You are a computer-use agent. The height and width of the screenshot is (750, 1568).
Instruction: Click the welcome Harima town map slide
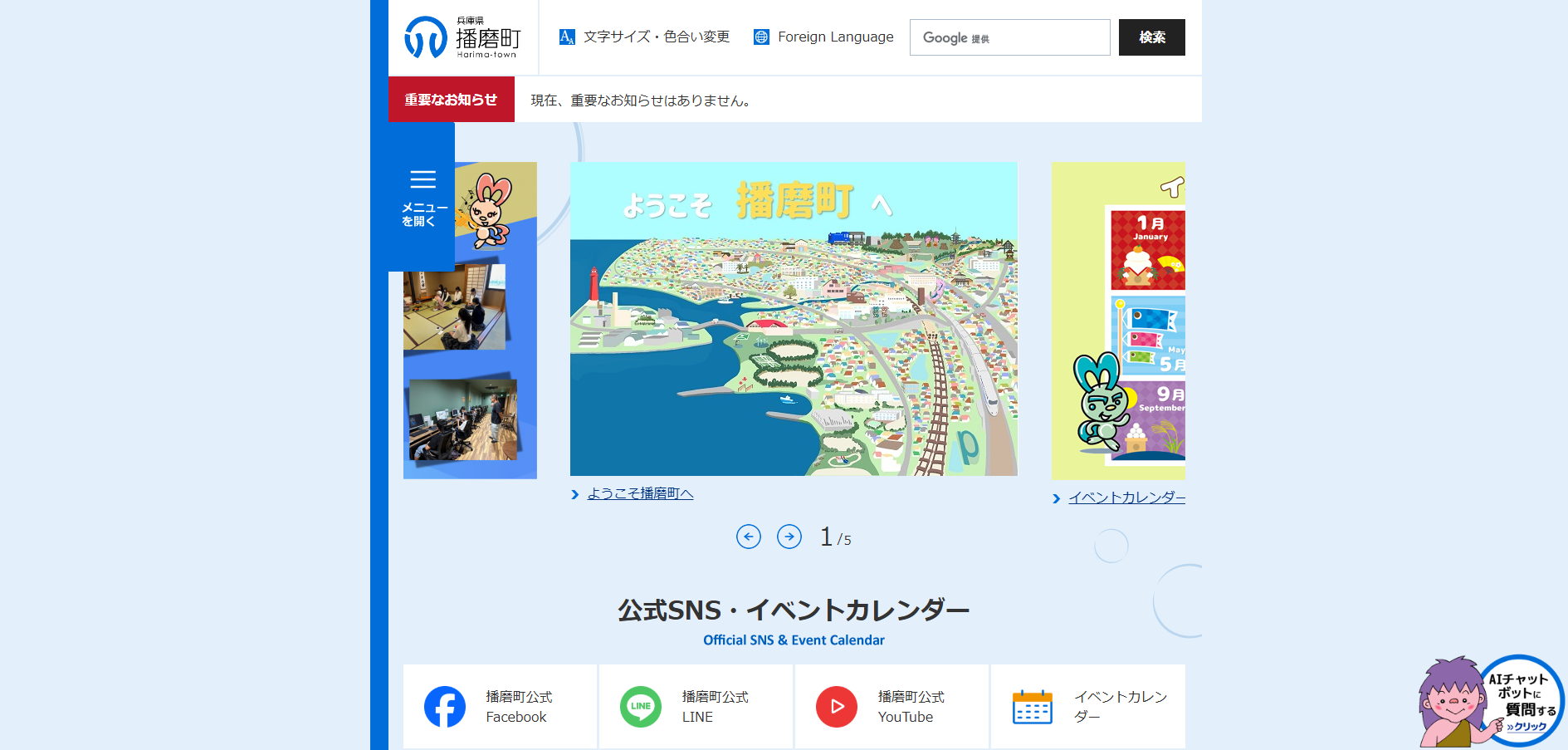(794, 319)
